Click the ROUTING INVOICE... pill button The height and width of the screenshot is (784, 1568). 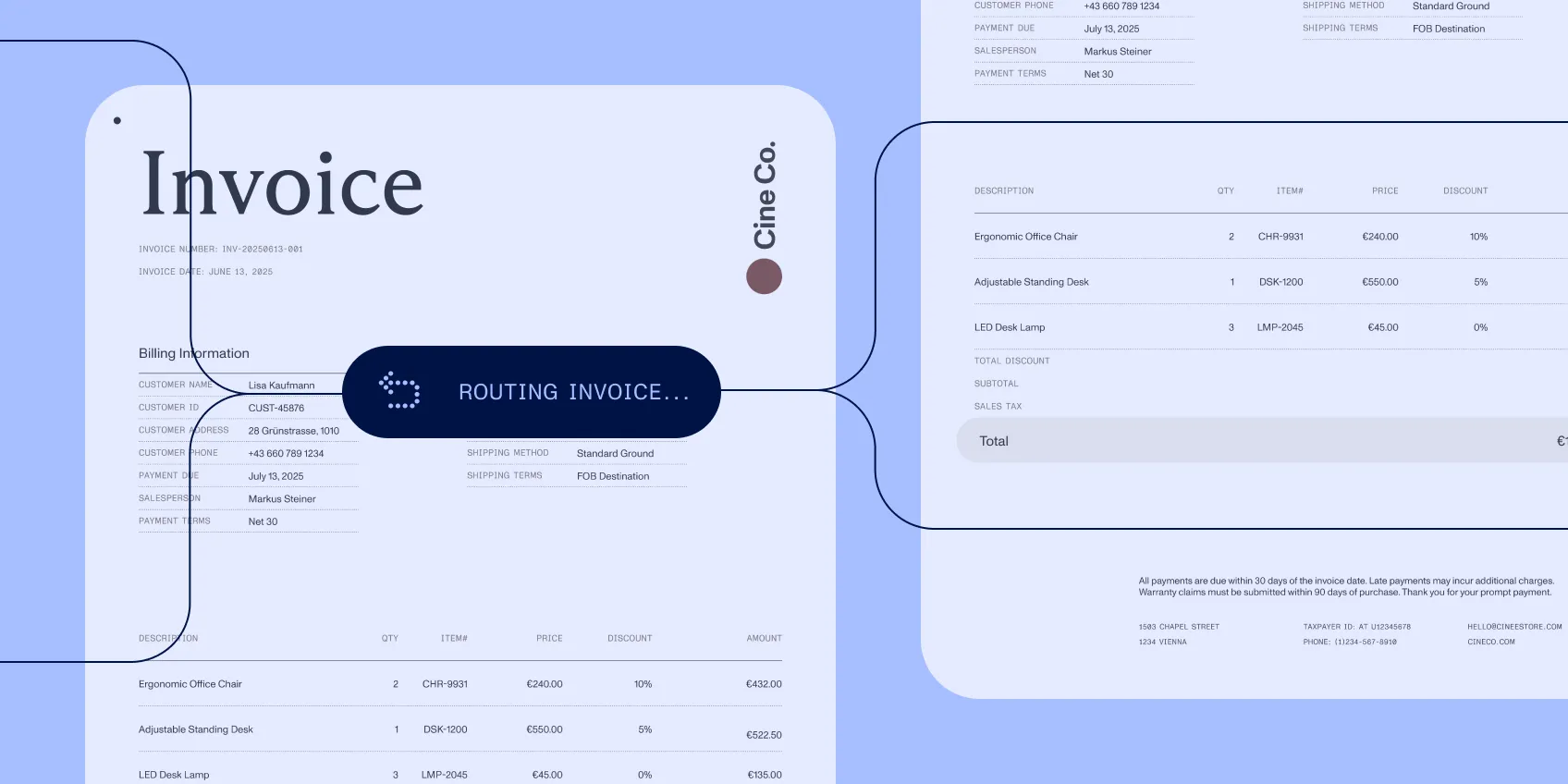coord(532,392)
